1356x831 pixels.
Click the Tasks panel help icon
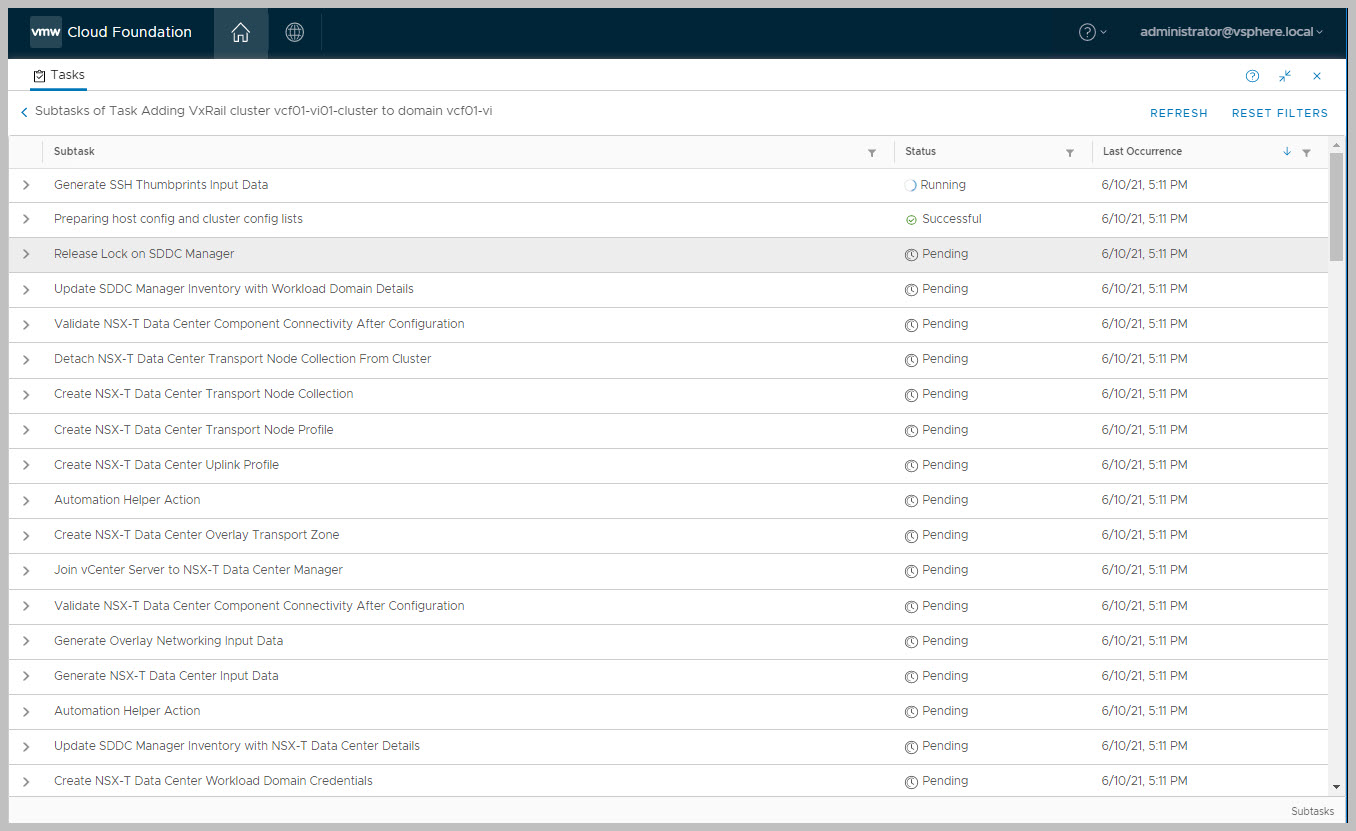tap(1252, 76)
